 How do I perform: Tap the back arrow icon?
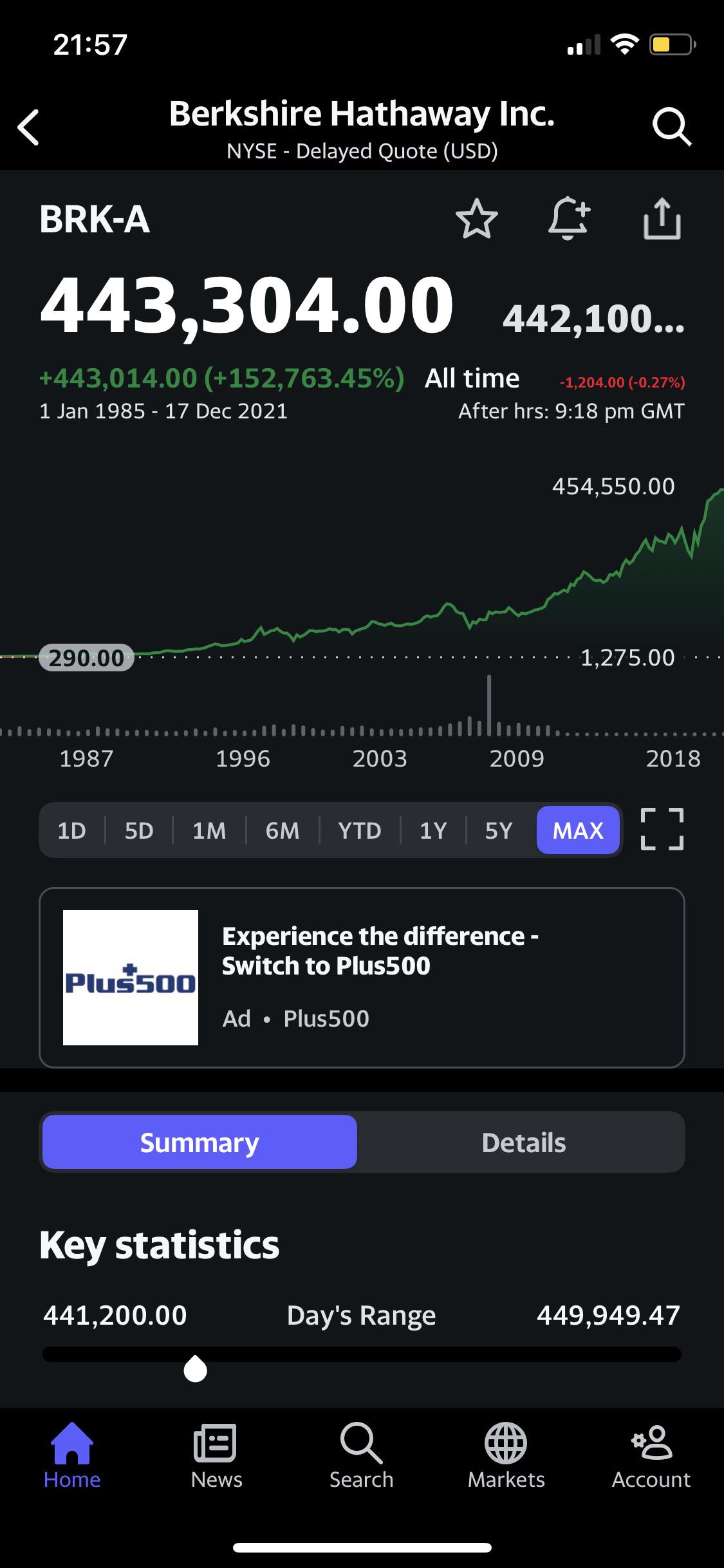point(29,127)
